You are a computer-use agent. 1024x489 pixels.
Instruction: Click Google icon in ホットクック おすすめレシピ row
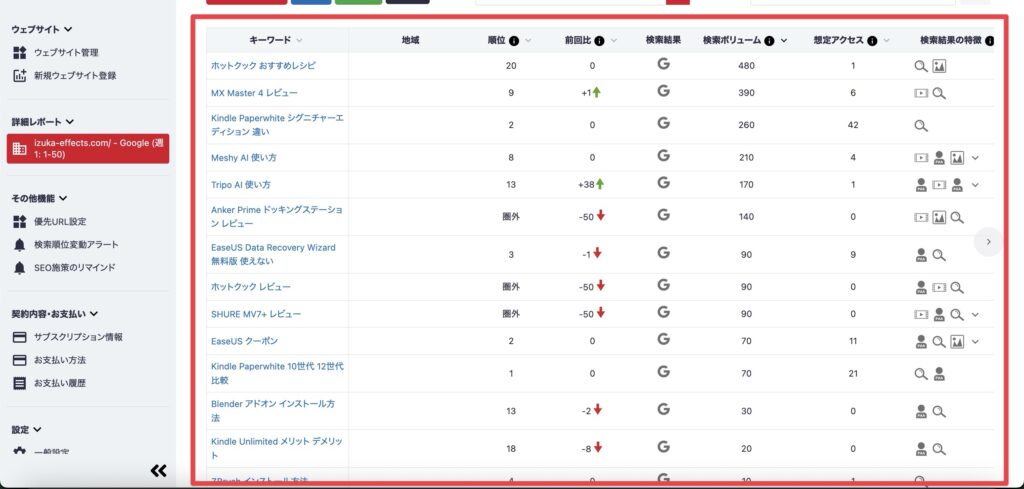click(663, 65)
